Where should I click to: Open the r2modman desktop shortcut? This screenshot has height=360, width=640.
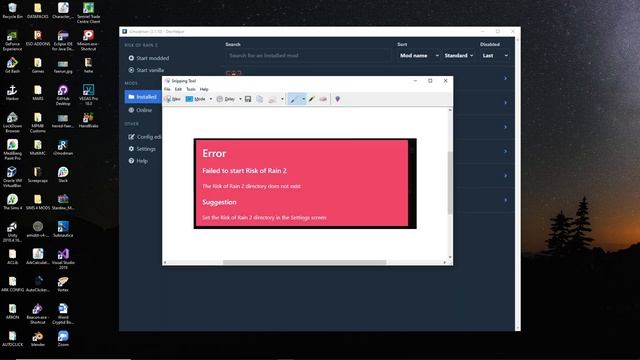point(63,148)
